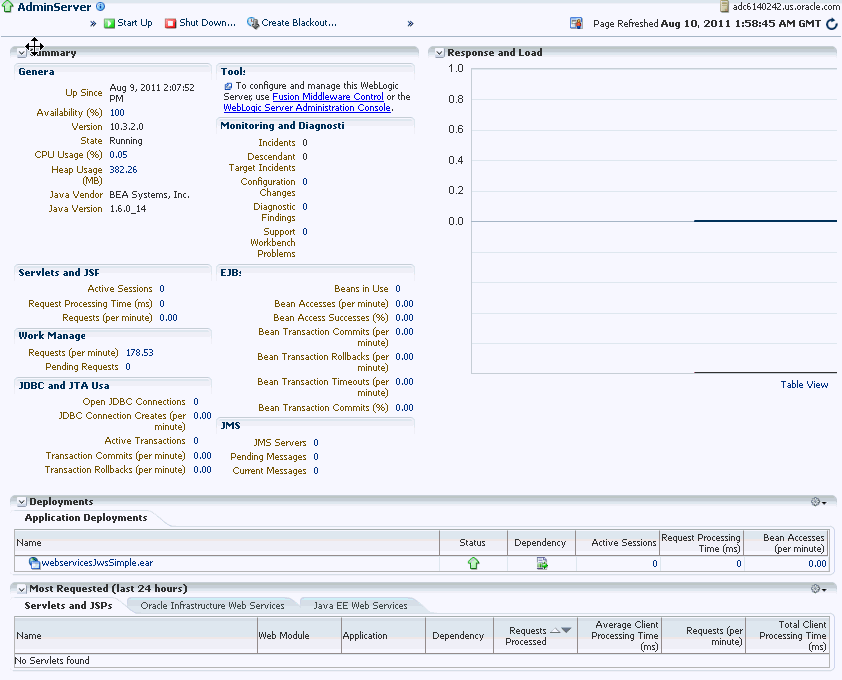842x680 pixels.
Task: Switch to the Java EE Web Services tab
Action: pos(360,605)
